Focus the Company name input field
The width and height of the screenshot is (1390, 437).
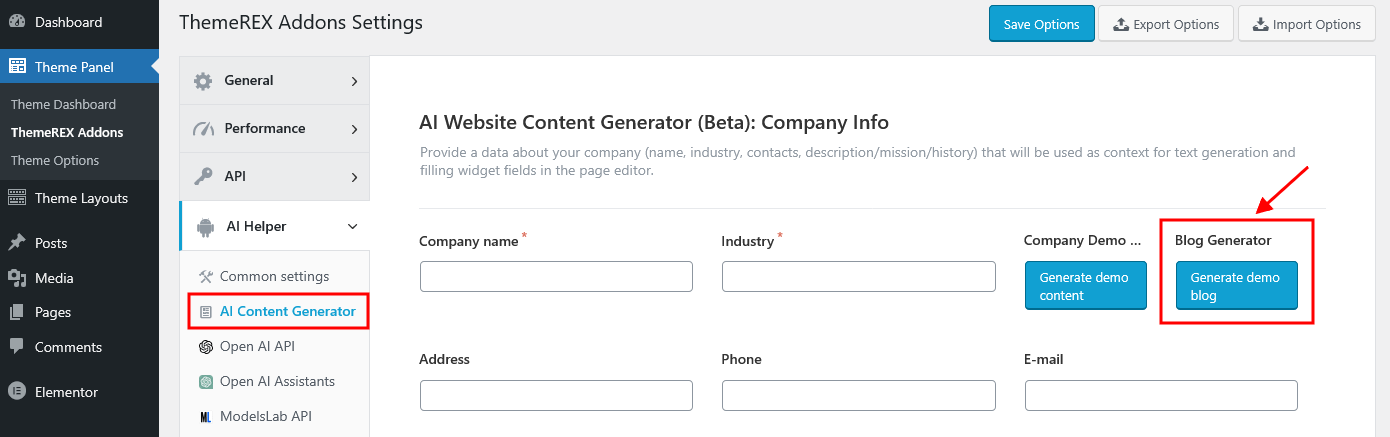click(x=556, y=276)
